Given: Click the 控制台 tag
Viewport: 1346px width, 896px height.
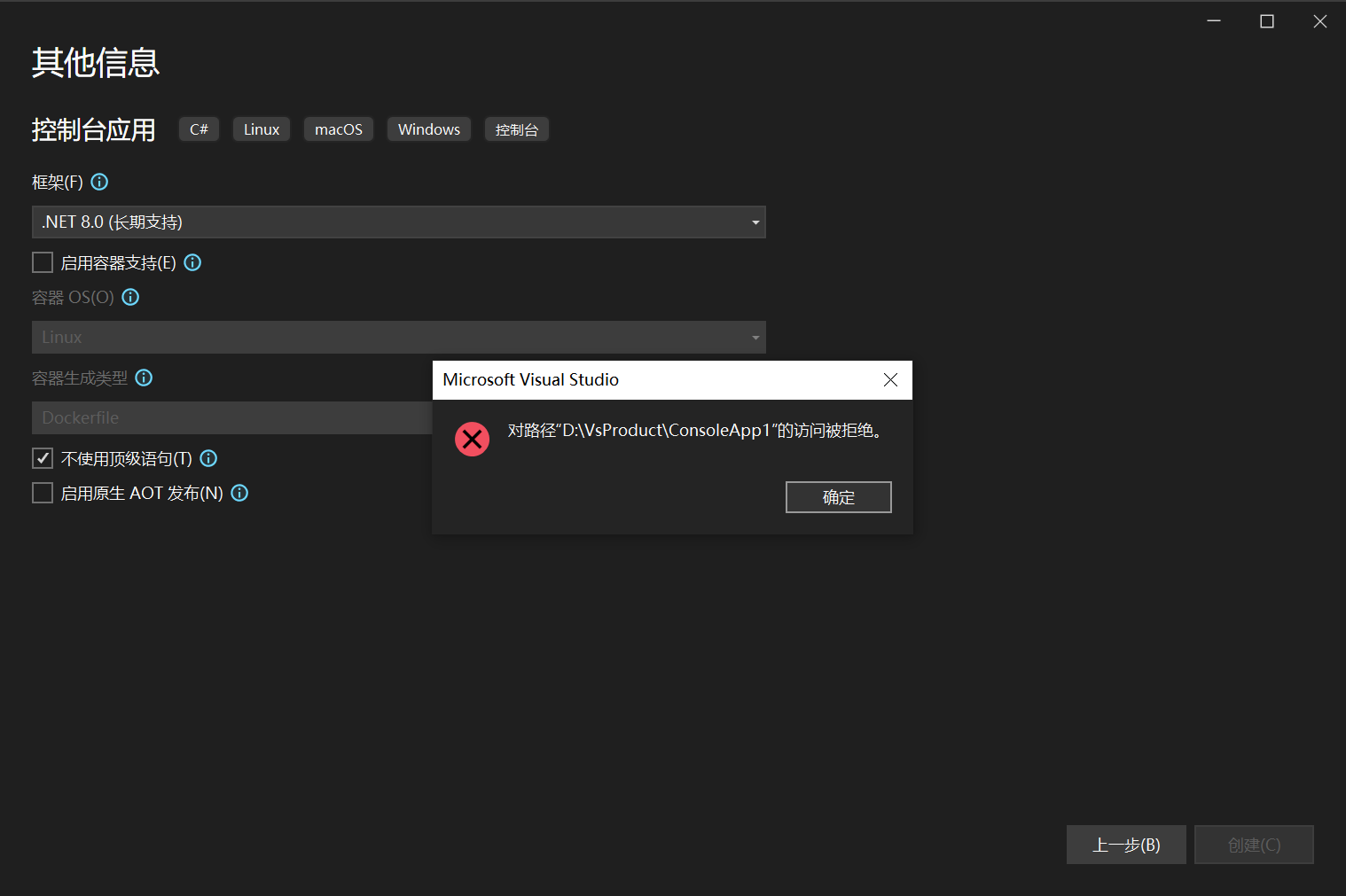Looking at the screenshot, I should tap(517, 129).
